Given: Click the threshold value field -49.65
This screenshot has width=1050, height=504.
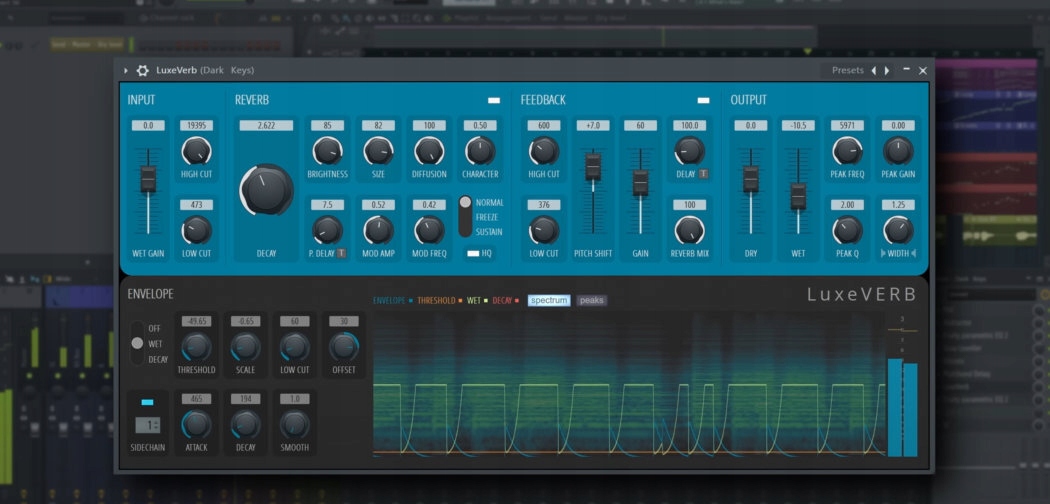Looking at the screenshot, I should click(x=196, y=321).
